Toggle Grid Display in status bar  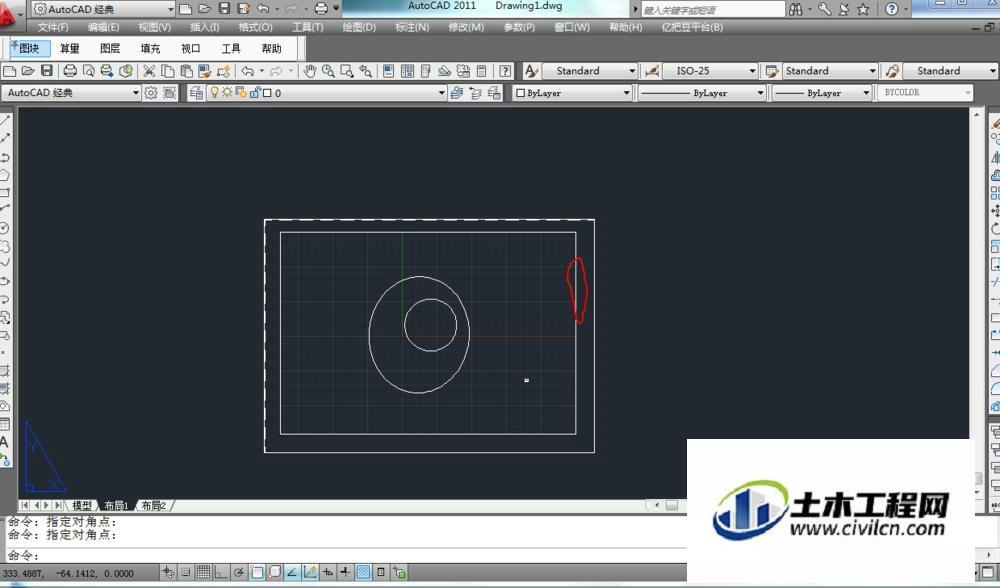pyautogui.click(x=203, y=572)
